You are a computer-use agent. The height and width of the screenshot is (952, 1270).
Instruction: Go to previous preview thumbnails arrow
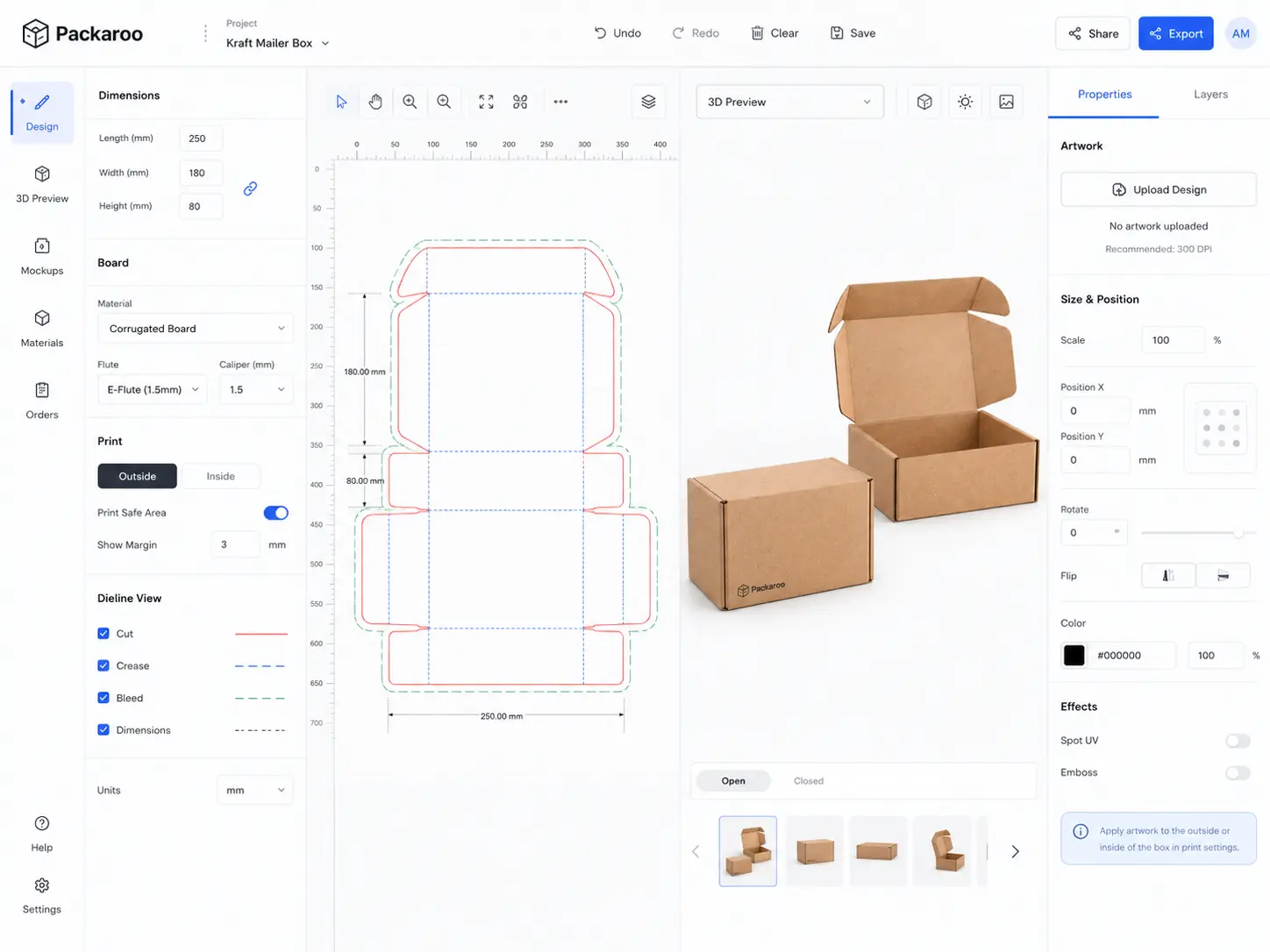(696, 851)
